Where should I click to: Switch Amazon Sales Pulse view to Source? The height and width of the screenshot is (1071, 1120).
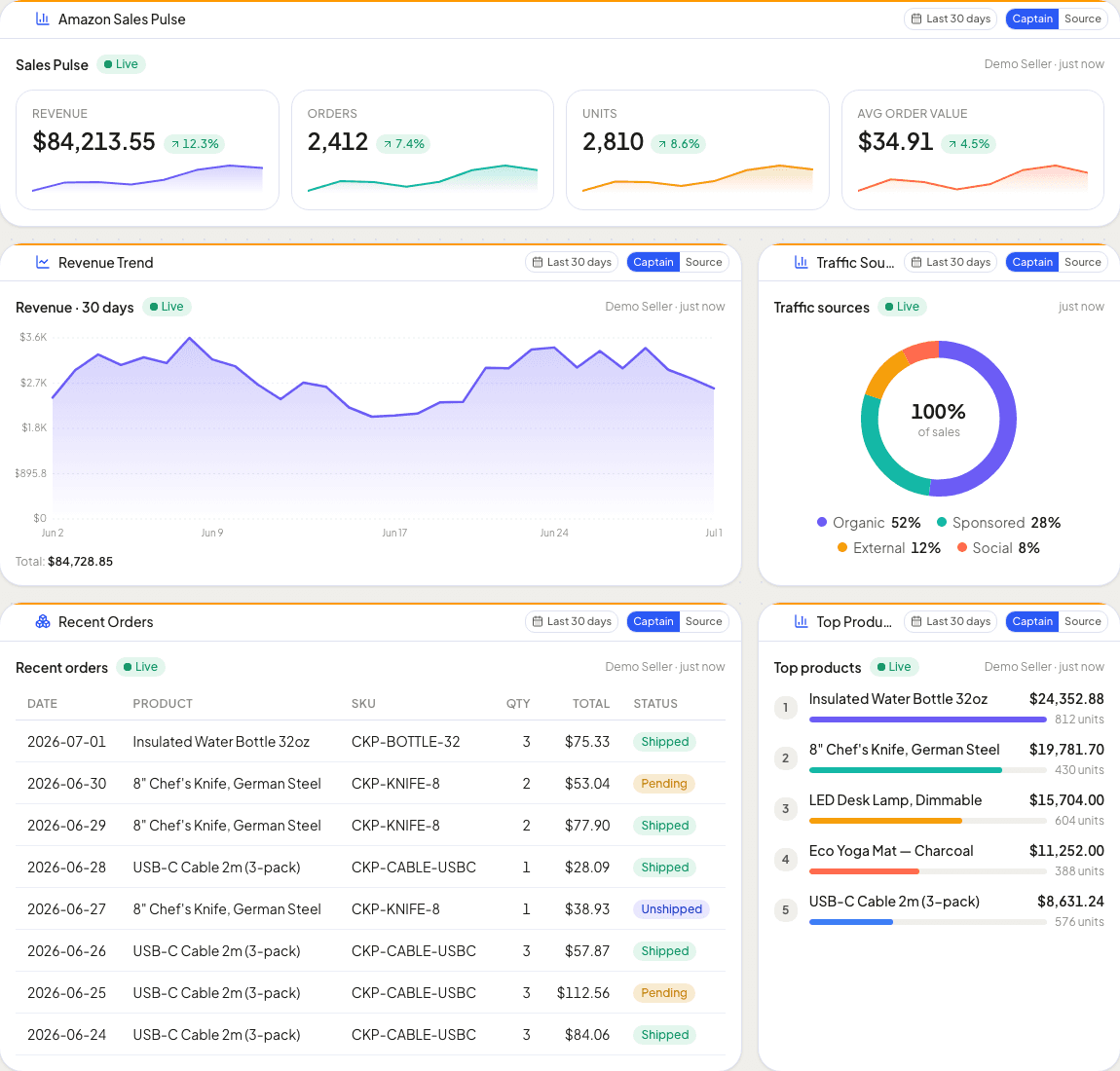[x=1082, y=18]
